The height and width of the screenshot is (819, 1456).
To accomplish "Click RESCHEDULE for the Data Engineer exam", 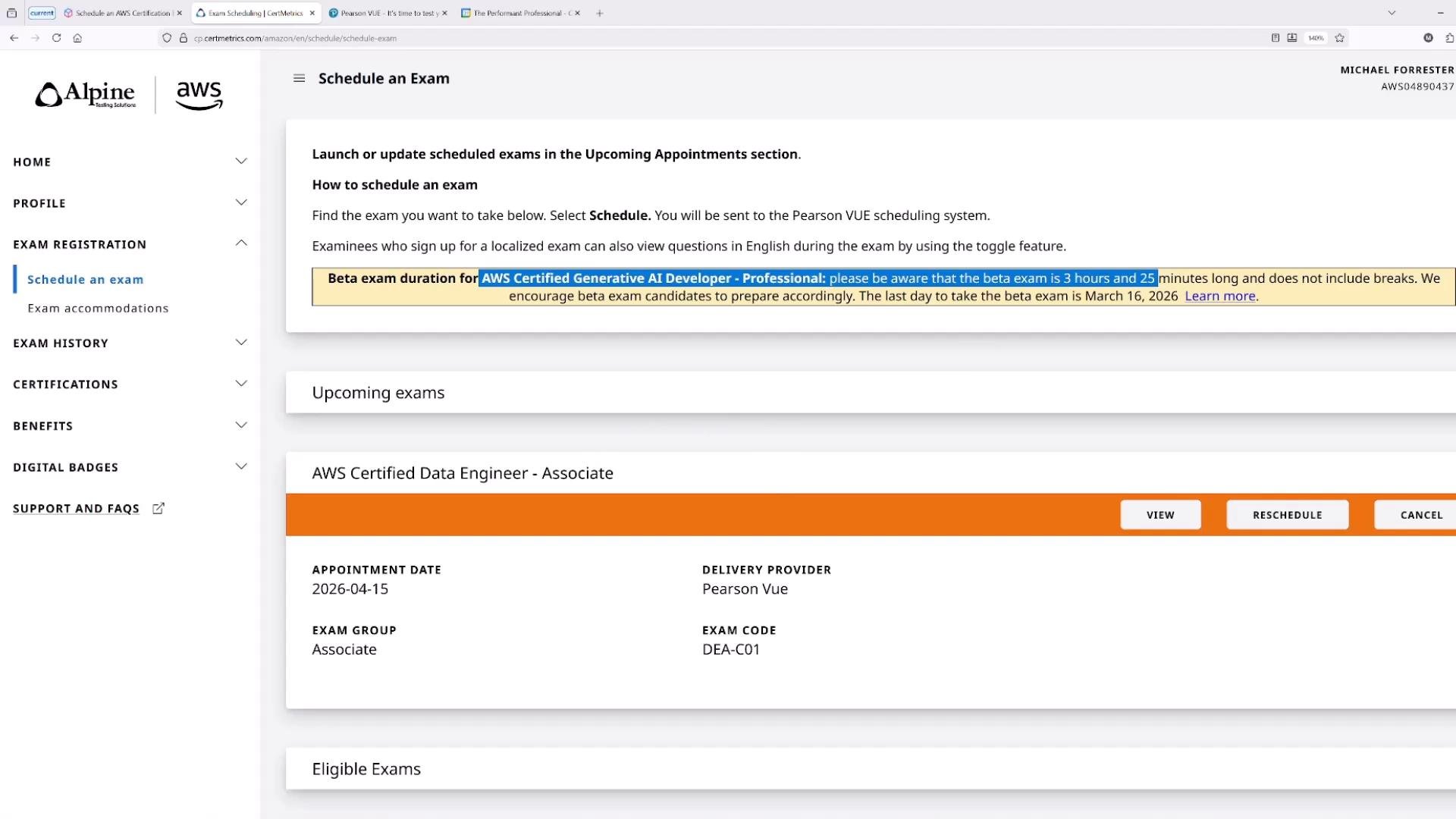I will pyautogui.click(x=1287, y=515).
